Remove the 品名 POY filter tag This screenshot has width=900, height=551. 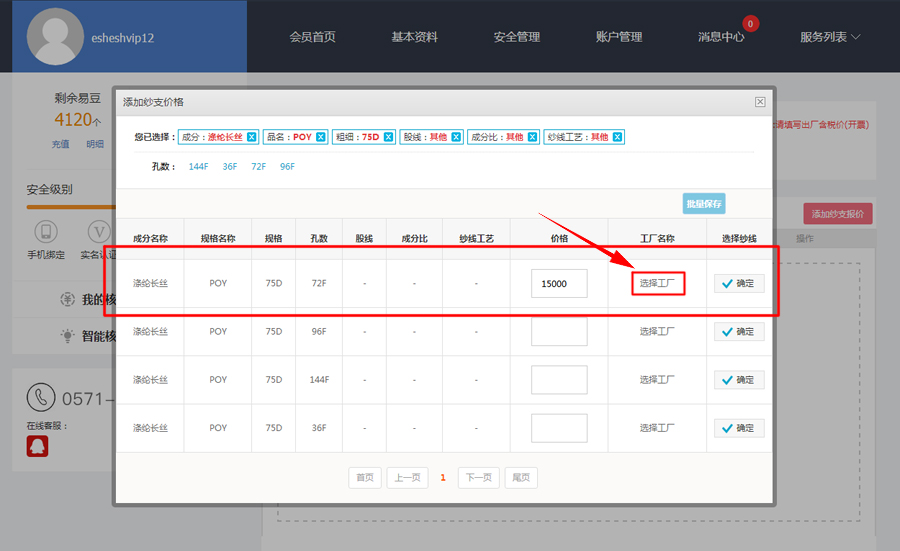coord(321,137)
